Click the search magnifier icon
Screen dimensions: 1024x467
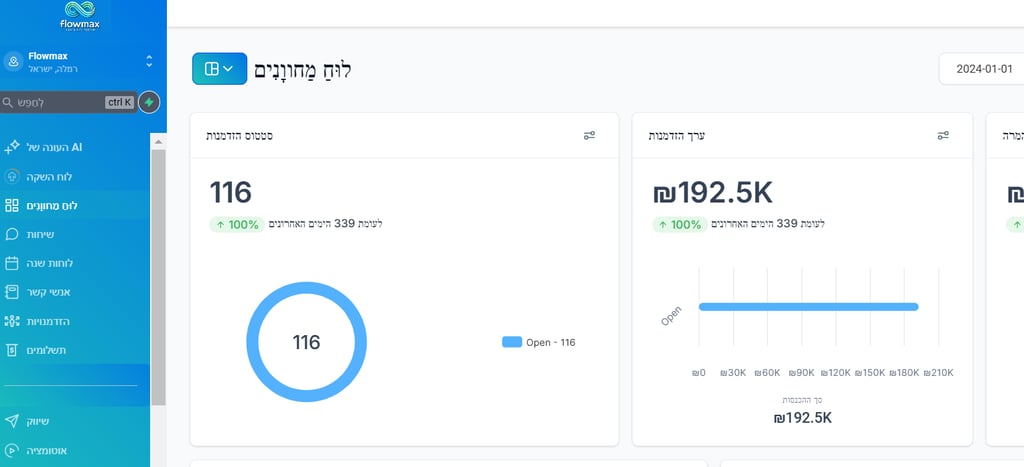(8, 103)
